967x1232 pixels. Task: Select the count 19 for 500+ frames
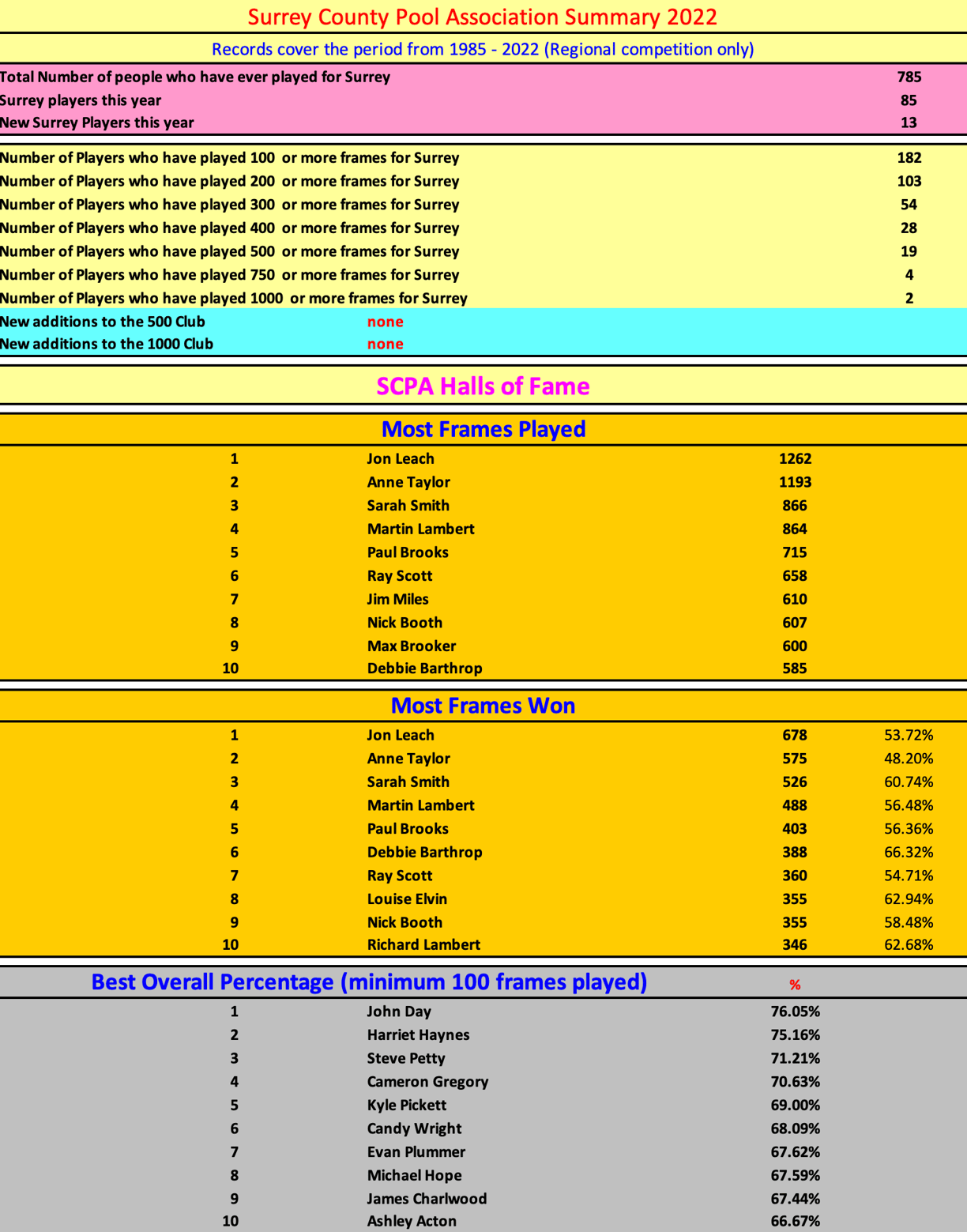(x=909, y=251)
